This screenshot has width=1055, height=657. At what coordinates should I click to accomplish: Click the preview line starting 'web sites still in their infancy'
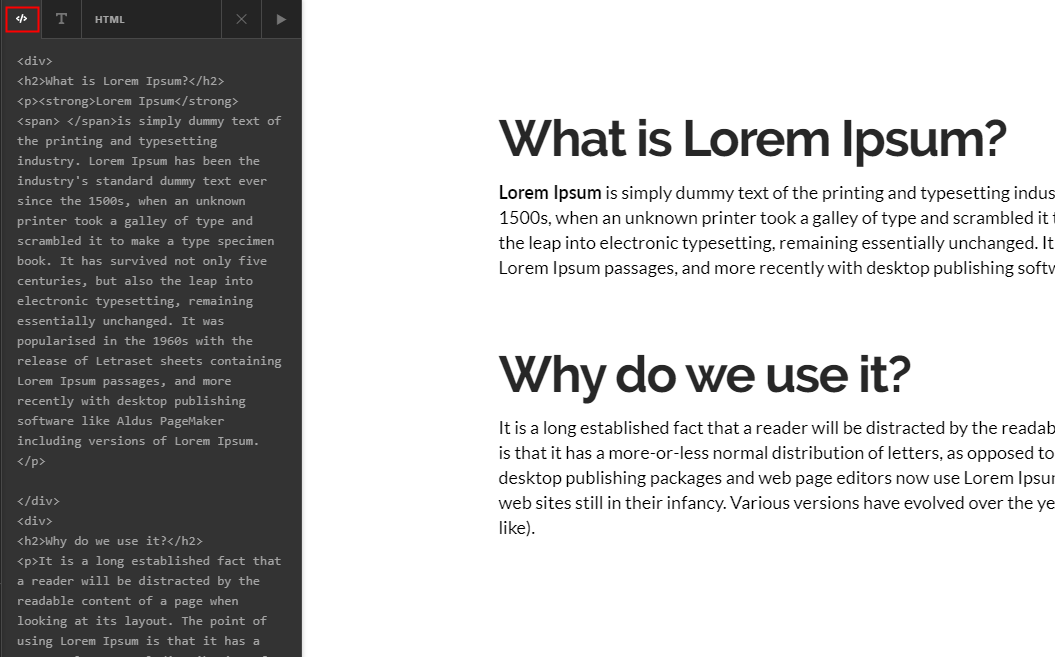(776, 503)
